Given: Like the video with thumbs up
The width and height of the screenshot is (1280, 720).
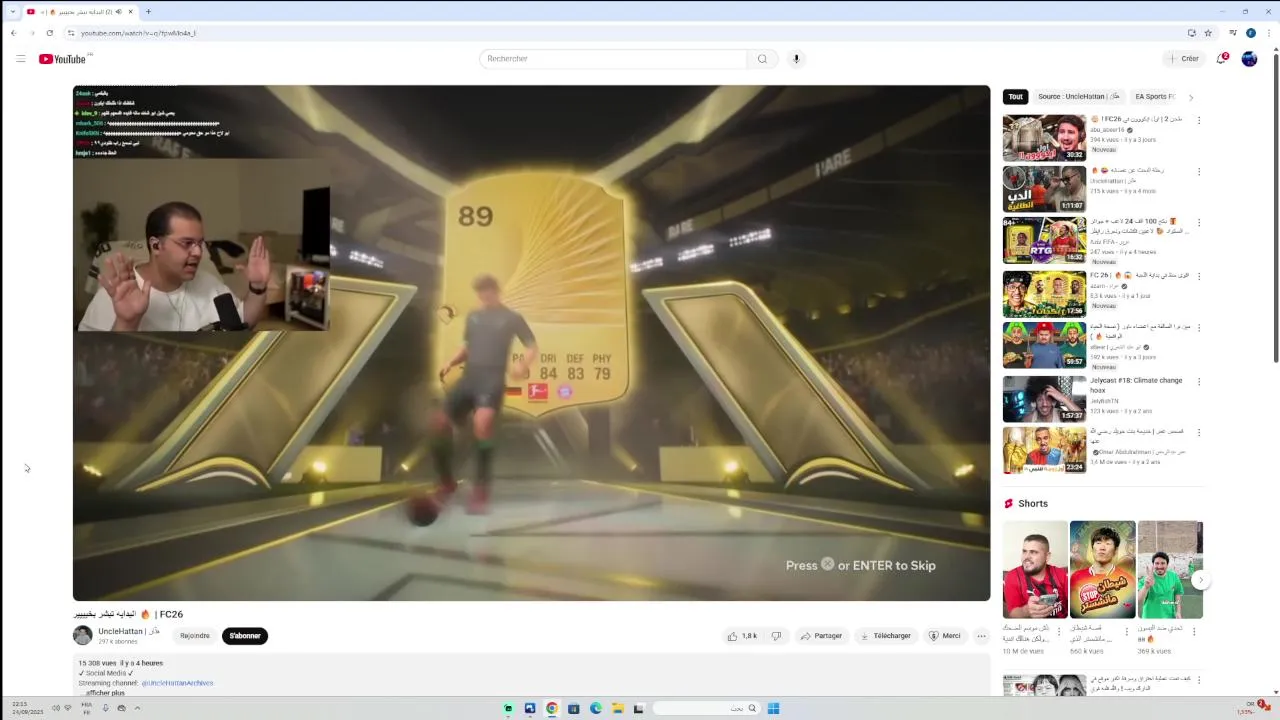Looking at the screenshot, I should (x=742, y=636).
